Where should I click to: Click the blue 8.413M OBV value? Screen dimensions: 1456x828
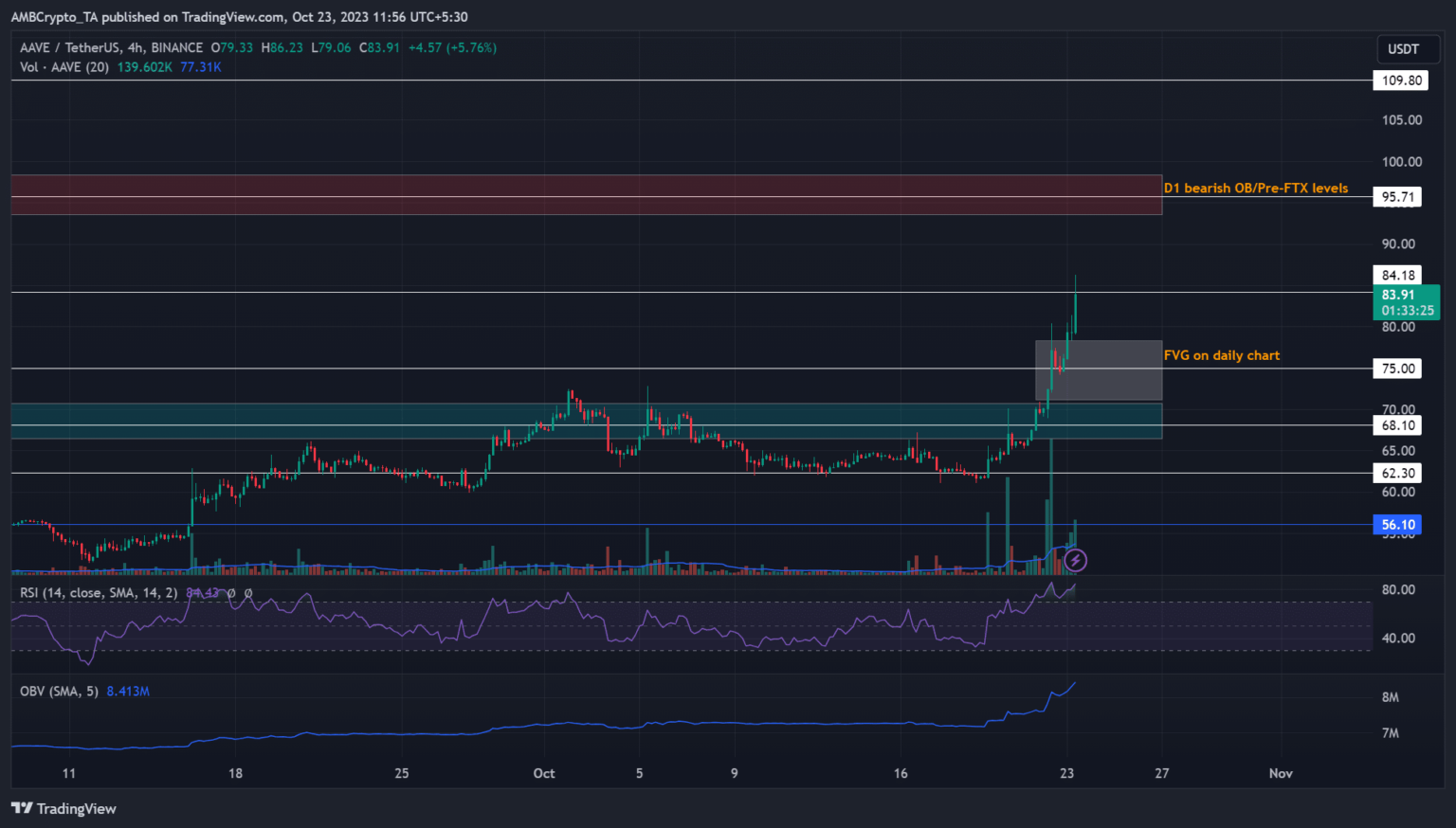click(x=126, y=691)
